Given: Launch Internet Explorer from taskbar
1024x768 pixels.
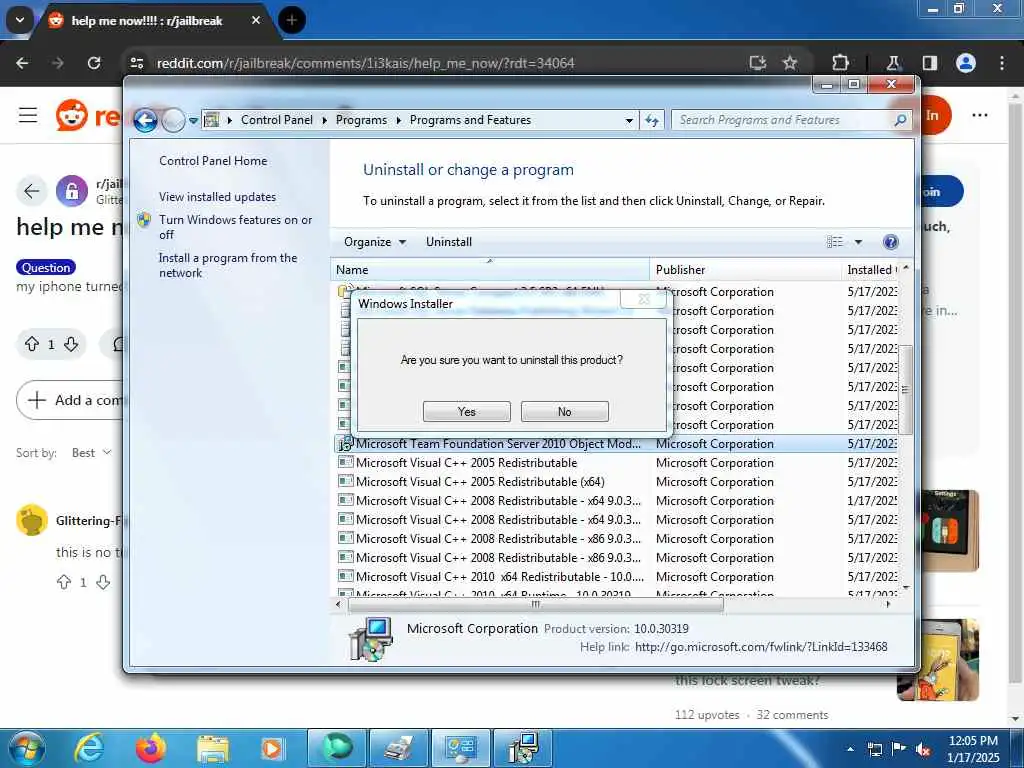Looking at the screenshot, I should tap(88, 748).
